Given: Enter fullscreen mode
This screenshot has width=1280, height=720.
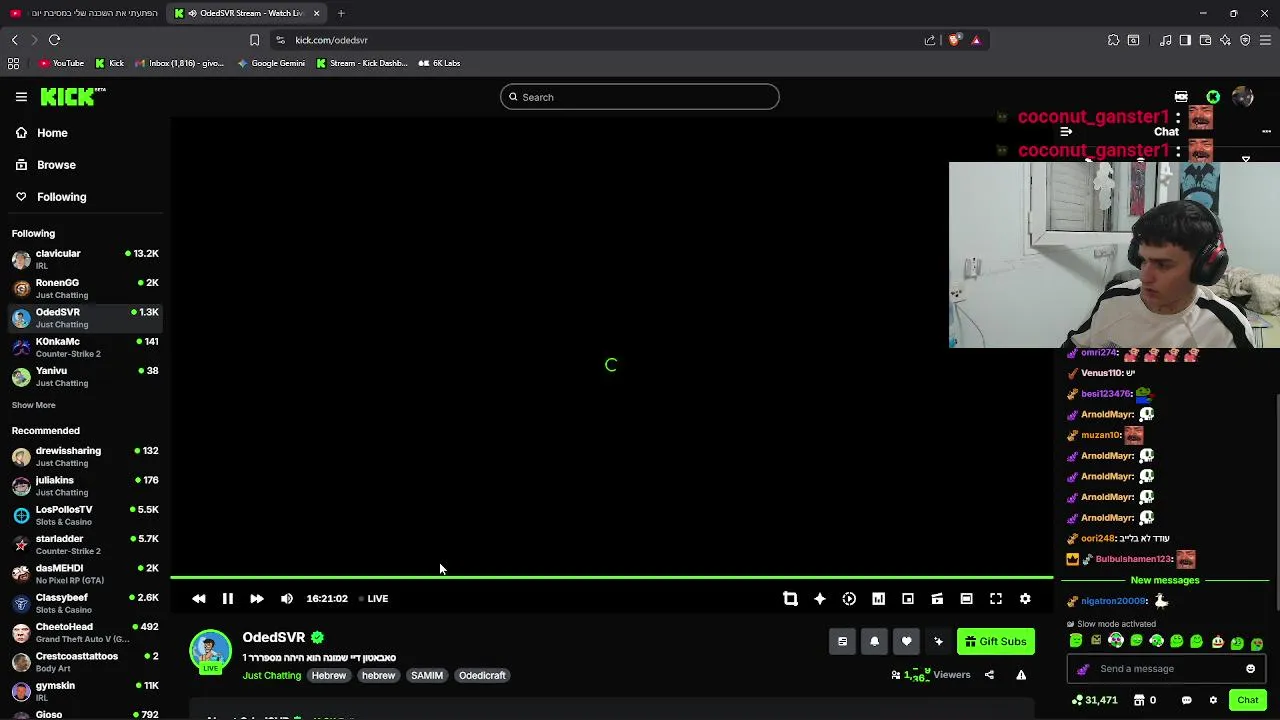Looking at the screenshot, I should point(996,599).
